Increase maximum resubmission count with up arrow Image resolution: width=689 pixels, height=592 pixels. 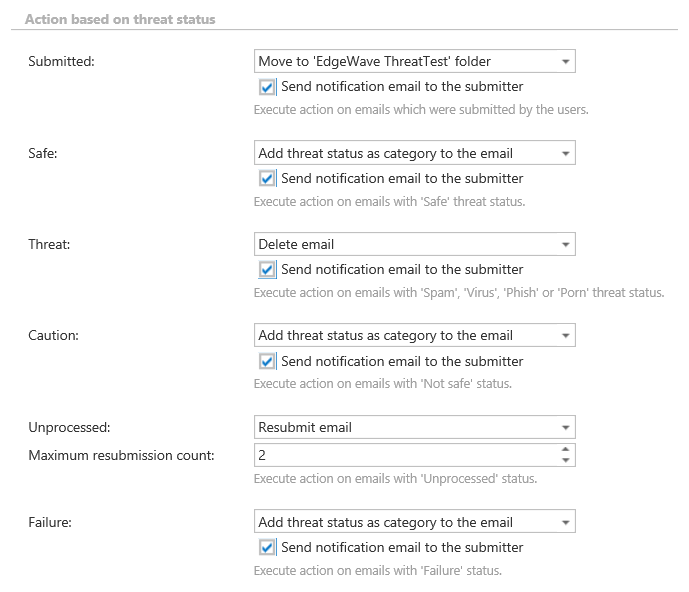(x=565, y=449)
